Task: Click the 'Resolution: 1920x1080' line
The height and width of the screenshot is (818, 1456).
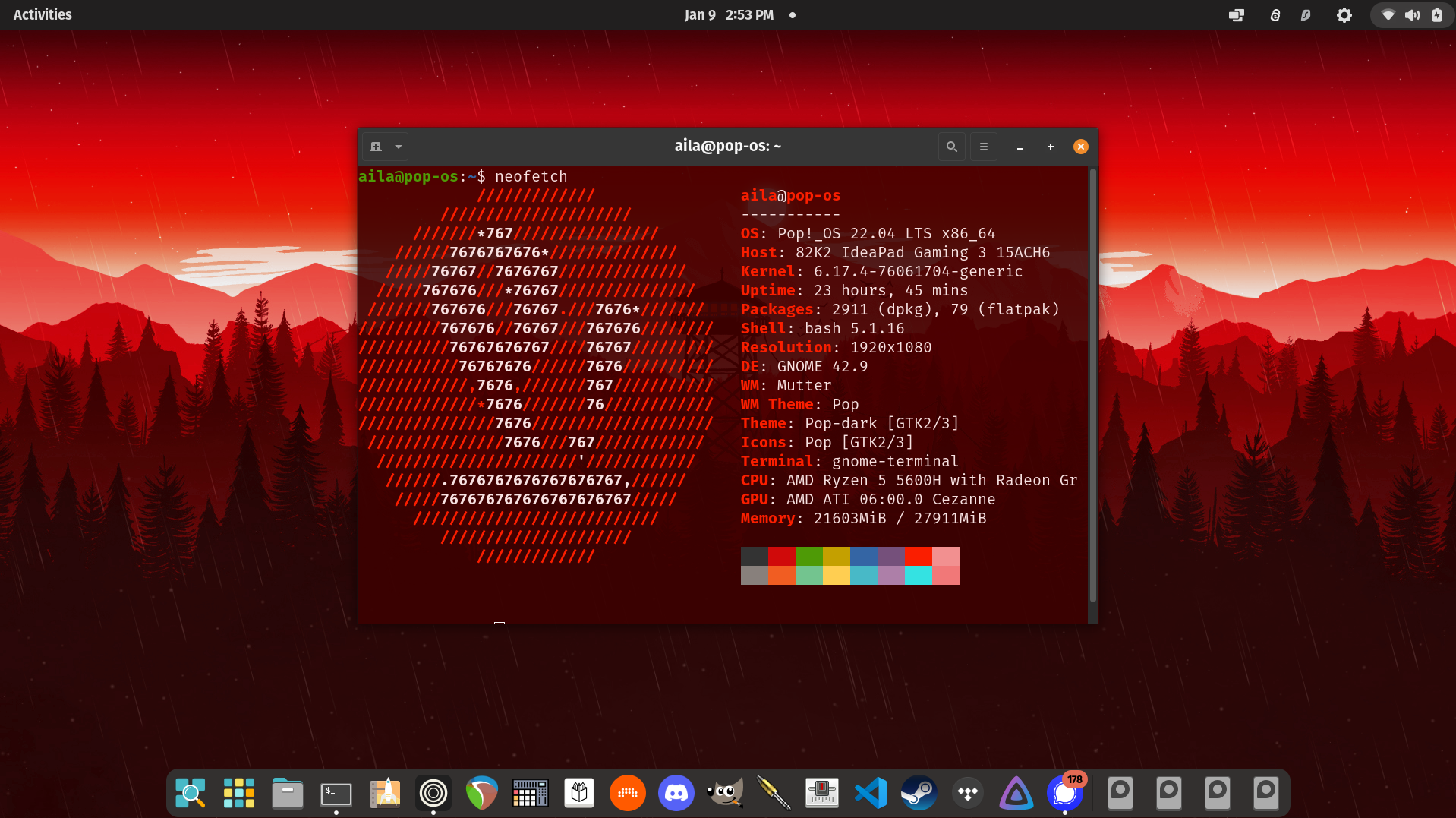Action: point(837,347)
